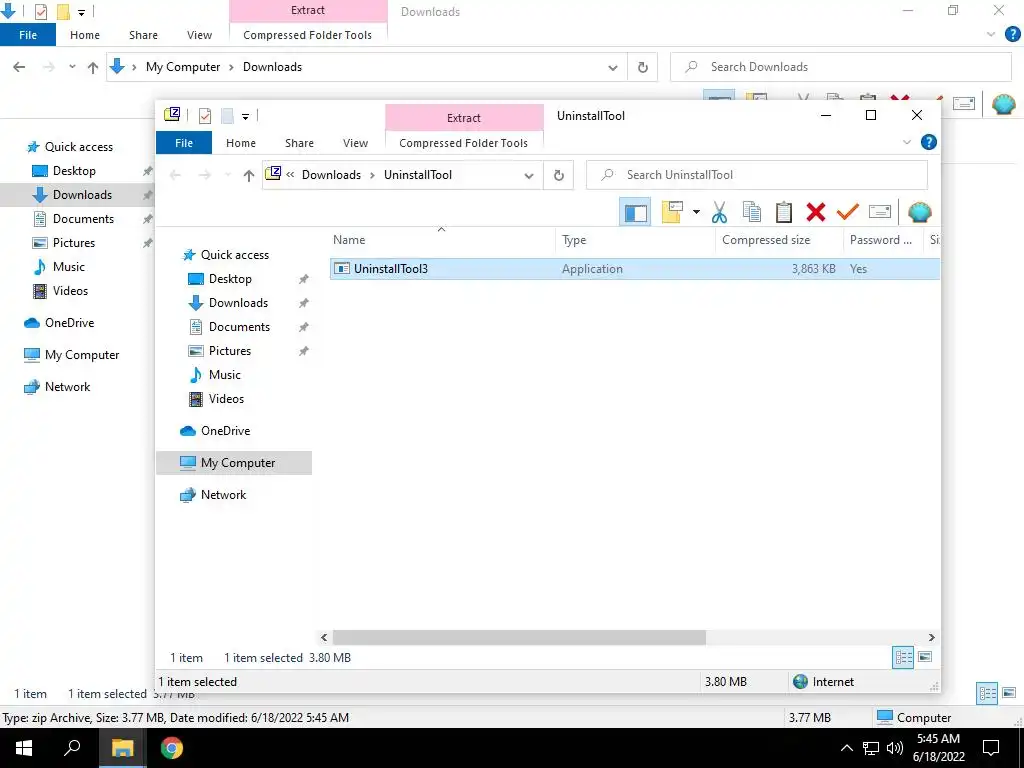Click the blue Help icon in UninstallTool window
Viewport: 1024px width, 768px height.
click(928, 142)
